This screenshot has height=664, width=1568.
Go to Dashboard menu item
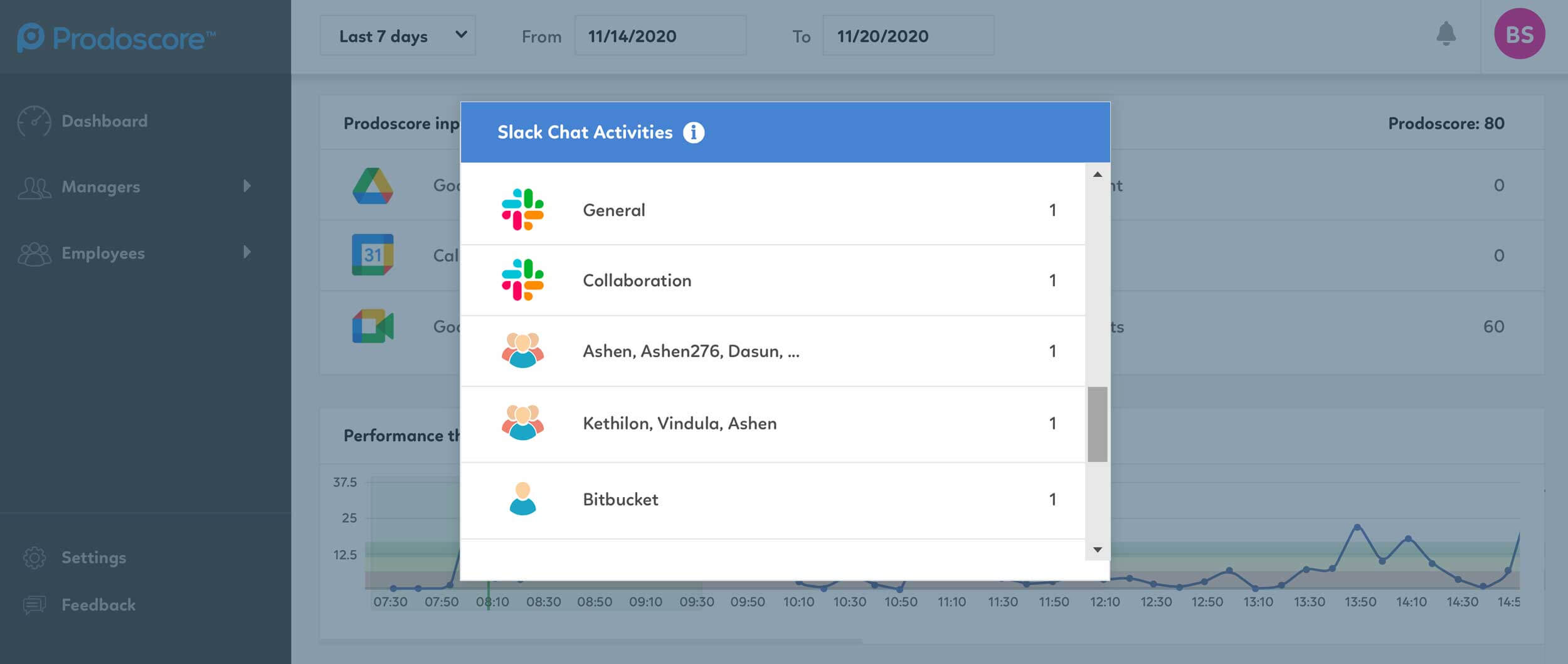pos(105,121)
